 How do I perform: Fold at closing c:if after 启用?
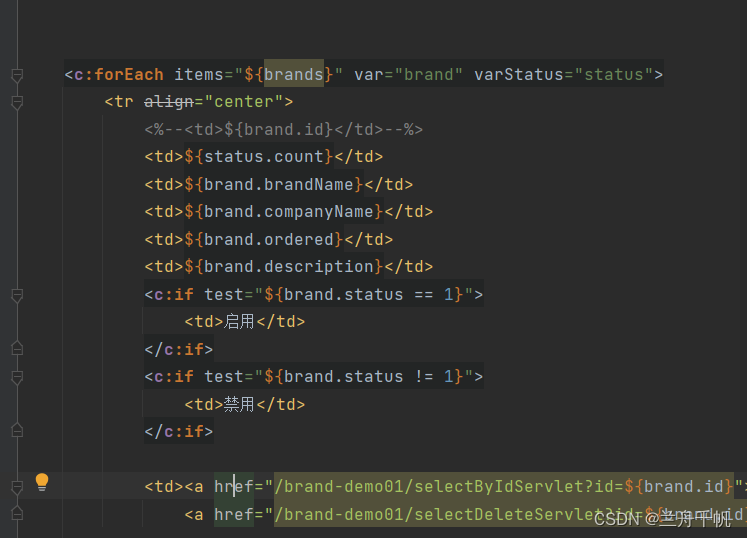tap(17, 349)
